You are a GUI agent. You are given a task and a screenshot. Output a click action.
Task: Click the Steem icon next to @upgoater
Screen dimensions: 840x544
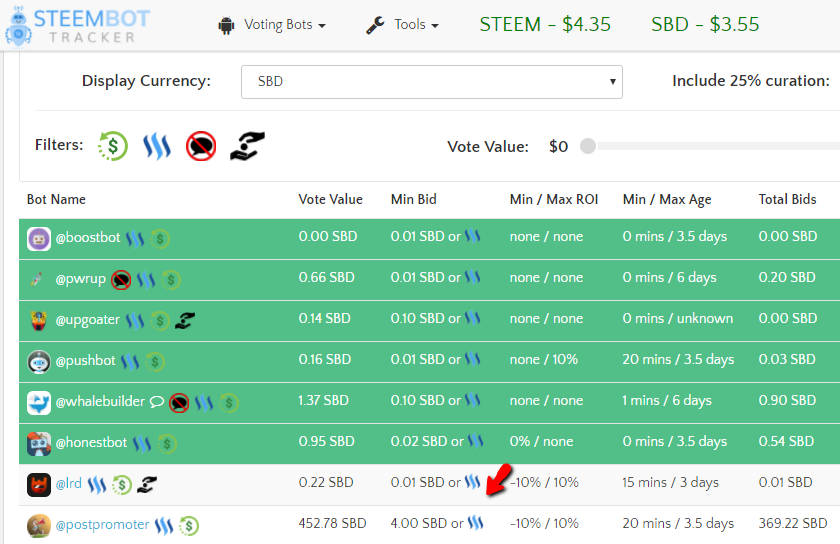(x=135, y=321)
